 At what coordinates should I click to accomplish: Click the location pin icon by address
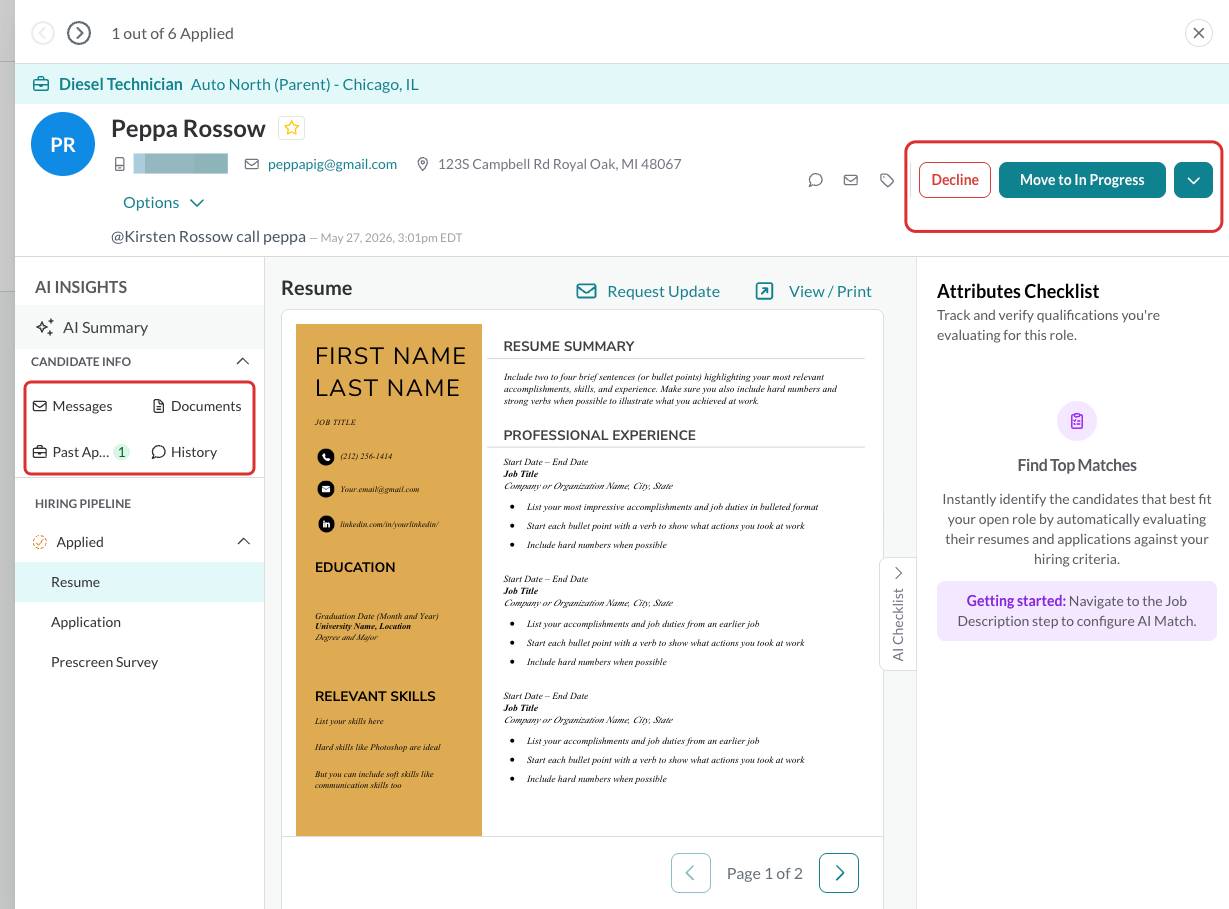point(423,164)
